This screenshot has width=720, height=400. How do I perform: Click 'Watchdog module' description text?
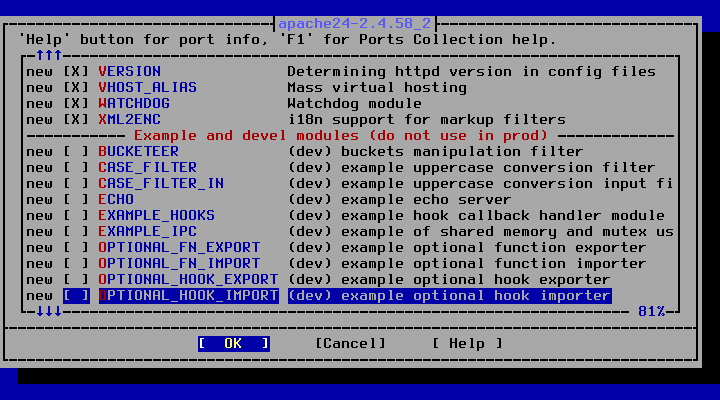354,104
